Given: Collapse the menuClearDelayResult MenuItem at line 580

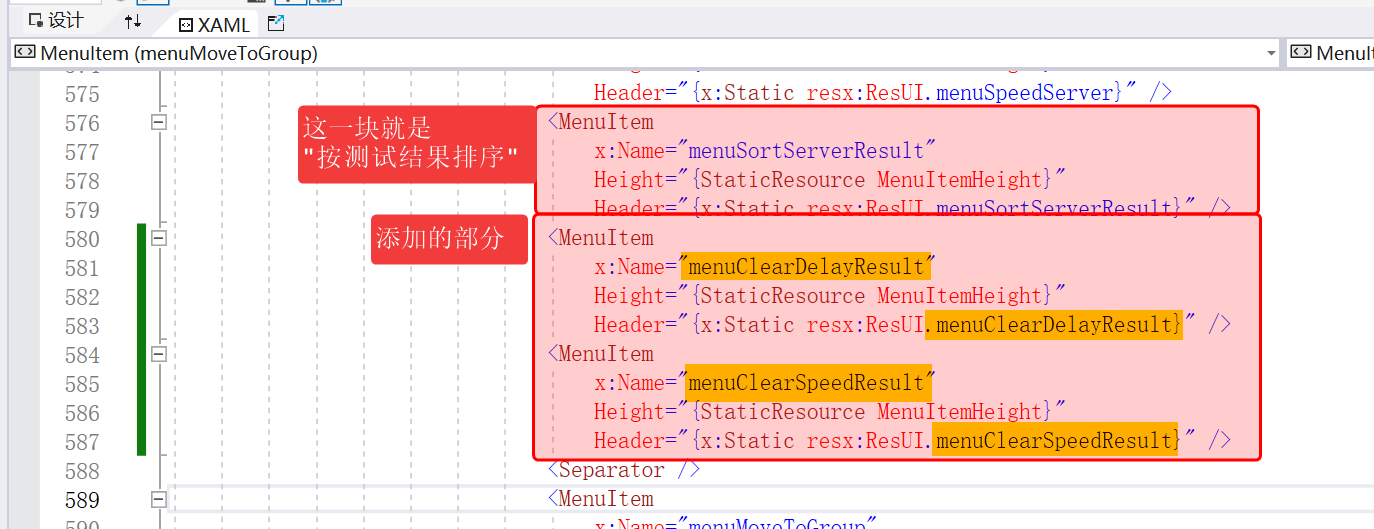Looking at the screenshot, I should (x=158, y=238).
